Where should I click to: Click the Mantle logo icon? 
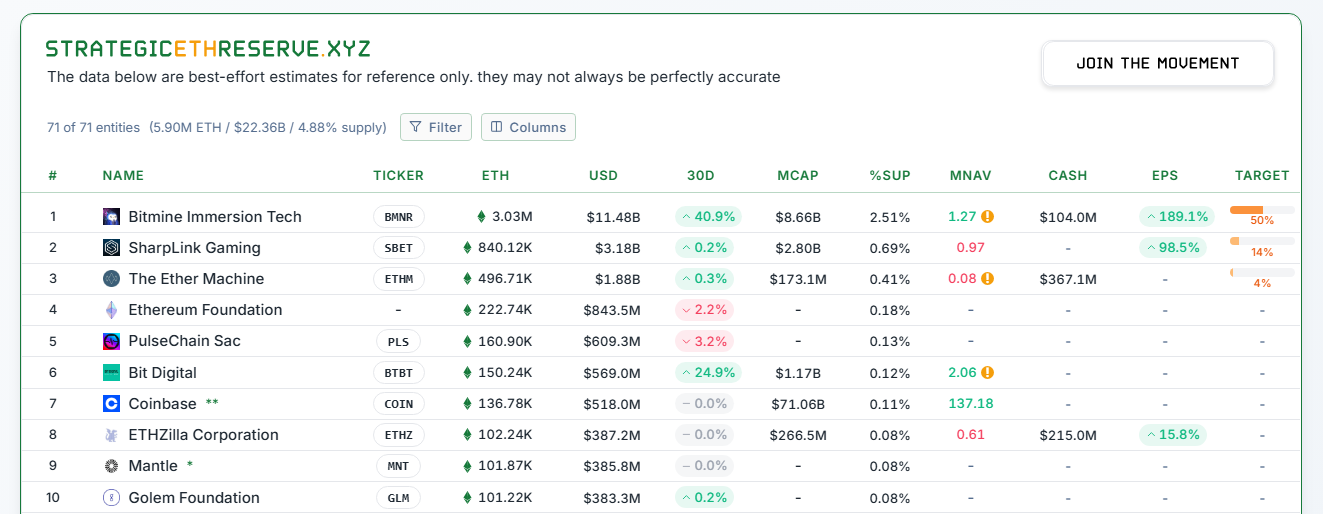coord(111,466)
